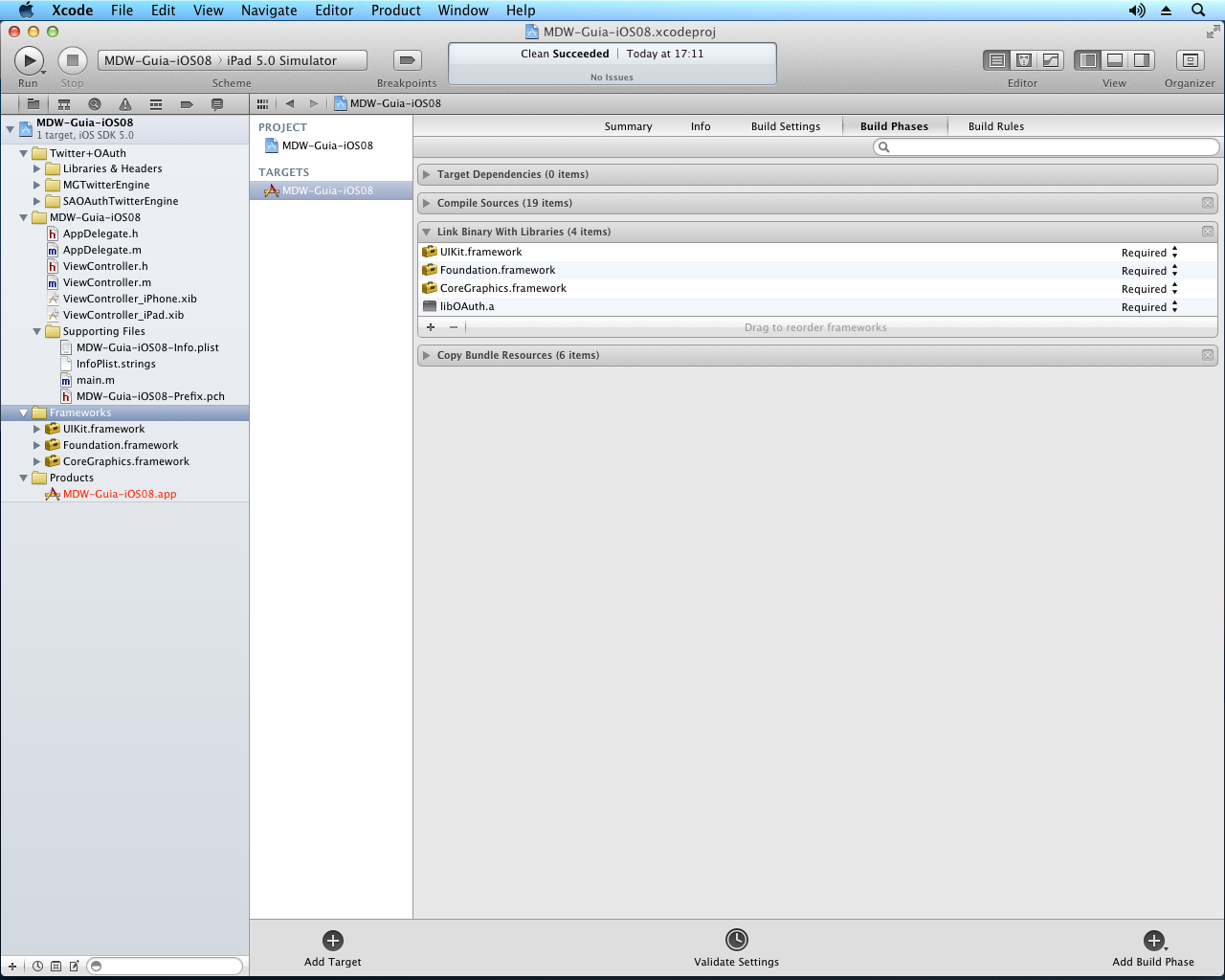
Task: Toggle show unsaved files filter
Action: (74, 967)
